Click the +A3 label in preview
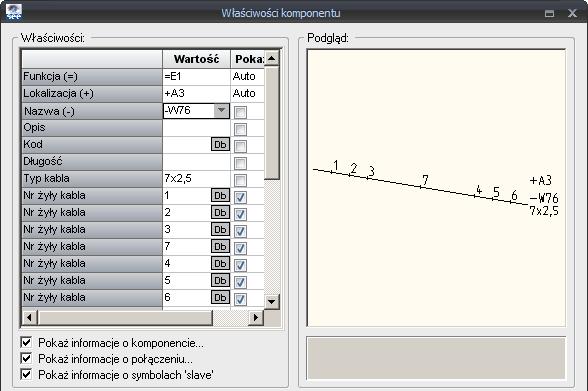588x391 pixels. [x=540, y=181]
